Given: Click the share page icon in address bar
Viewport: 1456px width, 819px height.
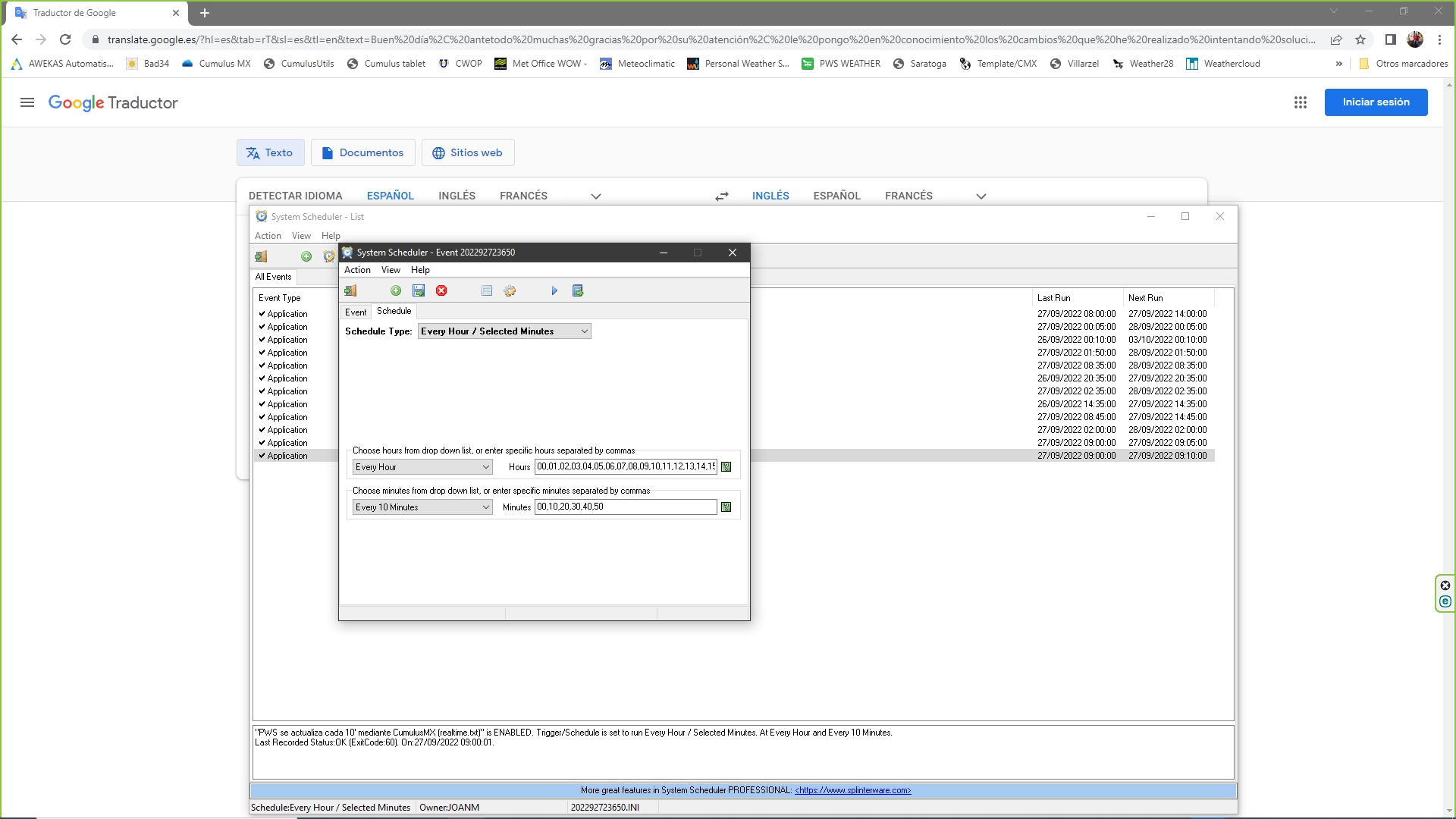Looking at the screenshot, I should pos(1336,39).
